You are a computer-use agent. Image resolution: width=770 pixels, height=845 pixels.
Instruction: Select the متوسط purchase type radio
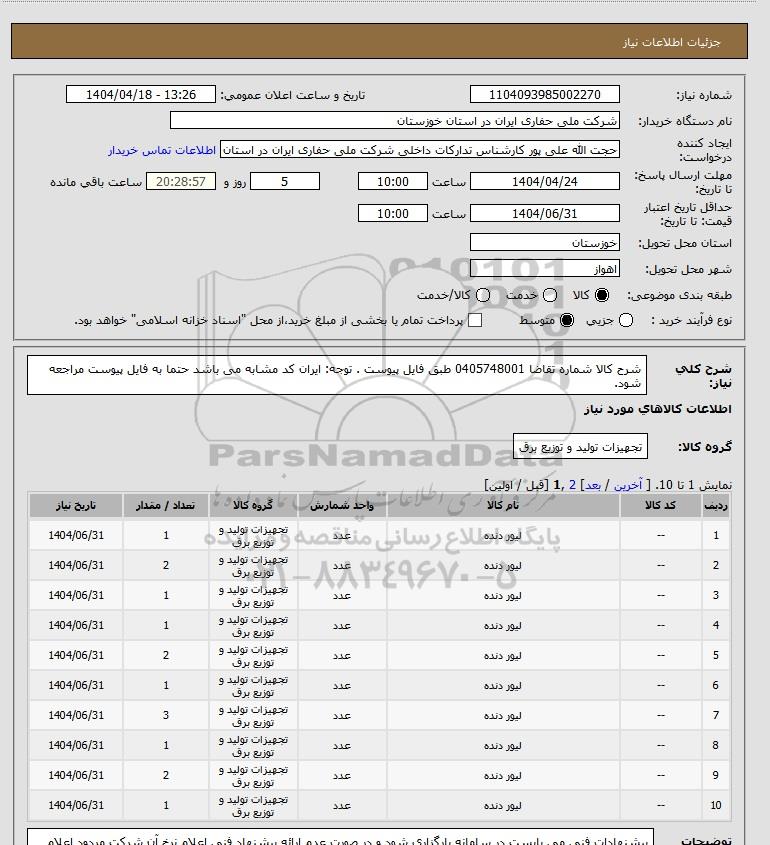pyautogui.click(x=567, y=321)
